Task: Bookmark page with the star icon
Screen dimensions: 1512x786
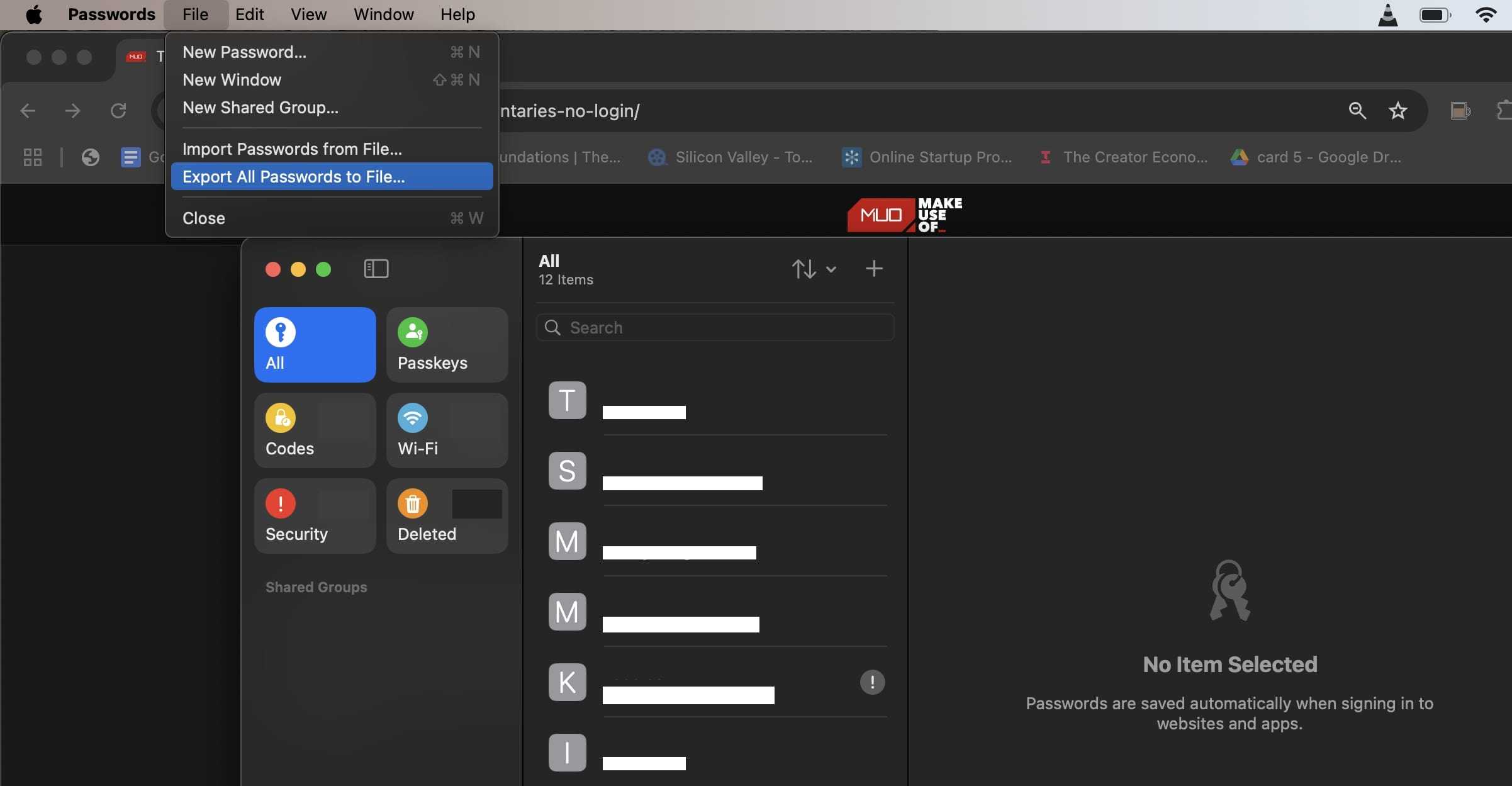Action: click(x=1397, y=111)
